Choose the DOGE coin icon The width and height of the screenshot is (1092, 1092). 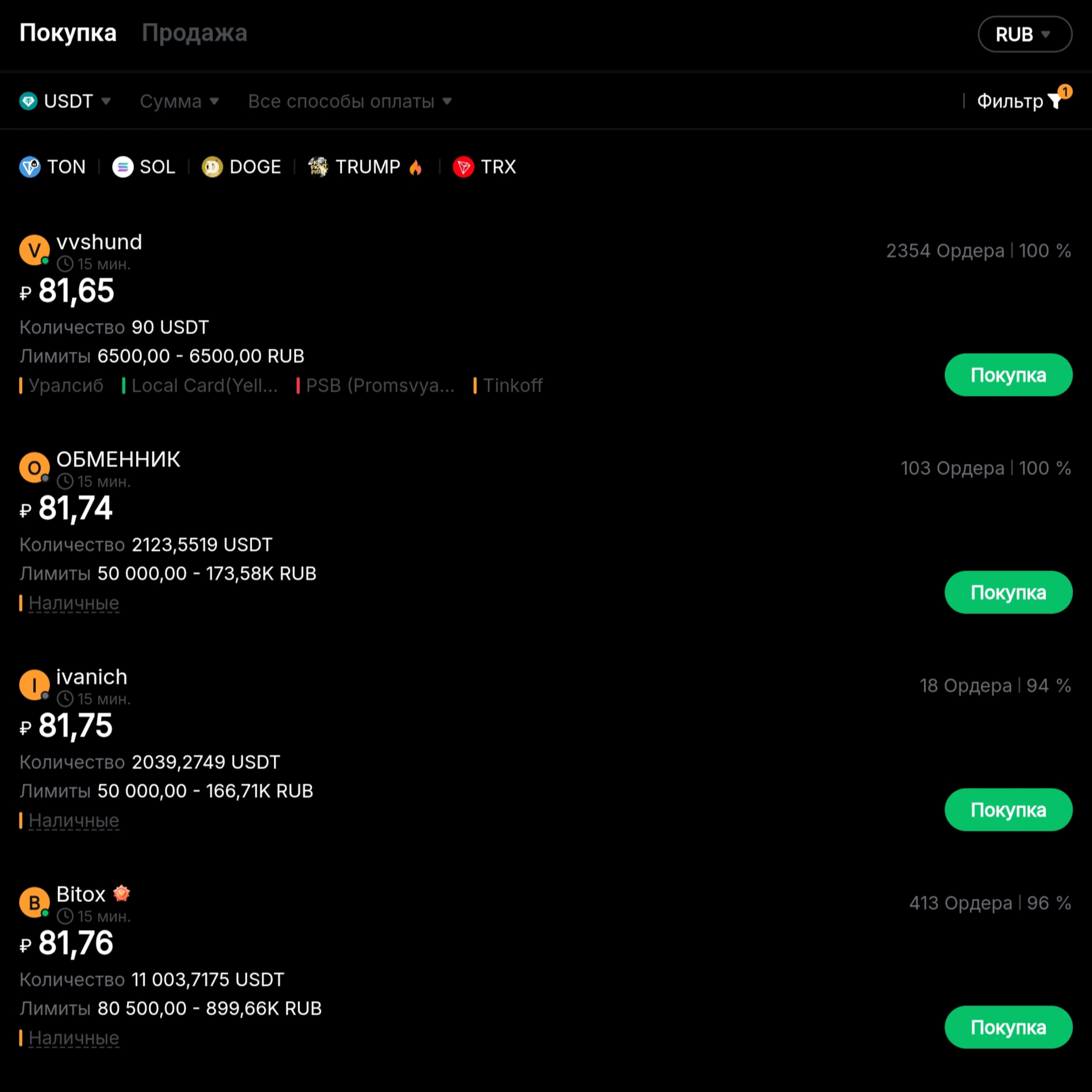click(x=213, y=167)
